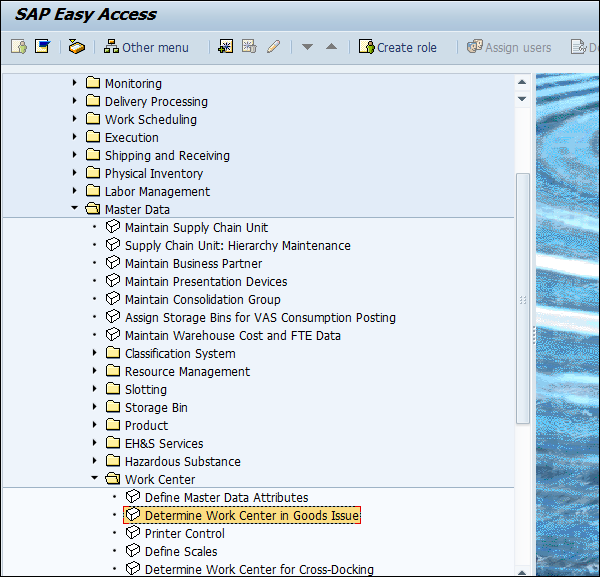Expand the Labor Management folder

click(75, 191)
